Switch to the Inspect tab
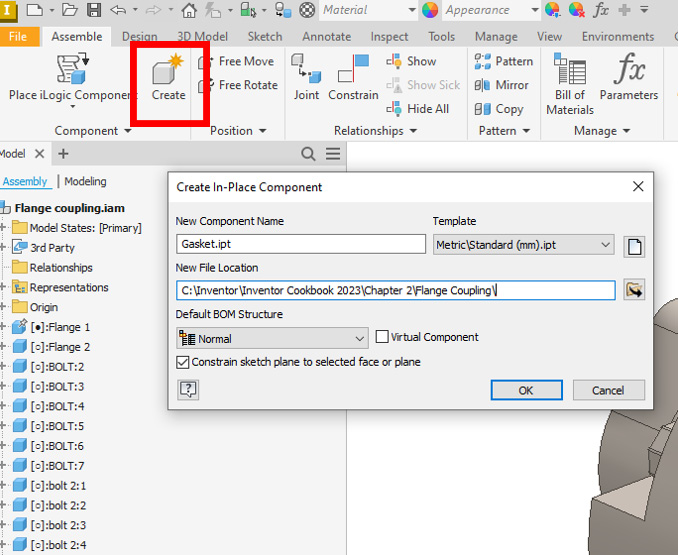The height and width of the screenshot is (555, 678). 389,37
